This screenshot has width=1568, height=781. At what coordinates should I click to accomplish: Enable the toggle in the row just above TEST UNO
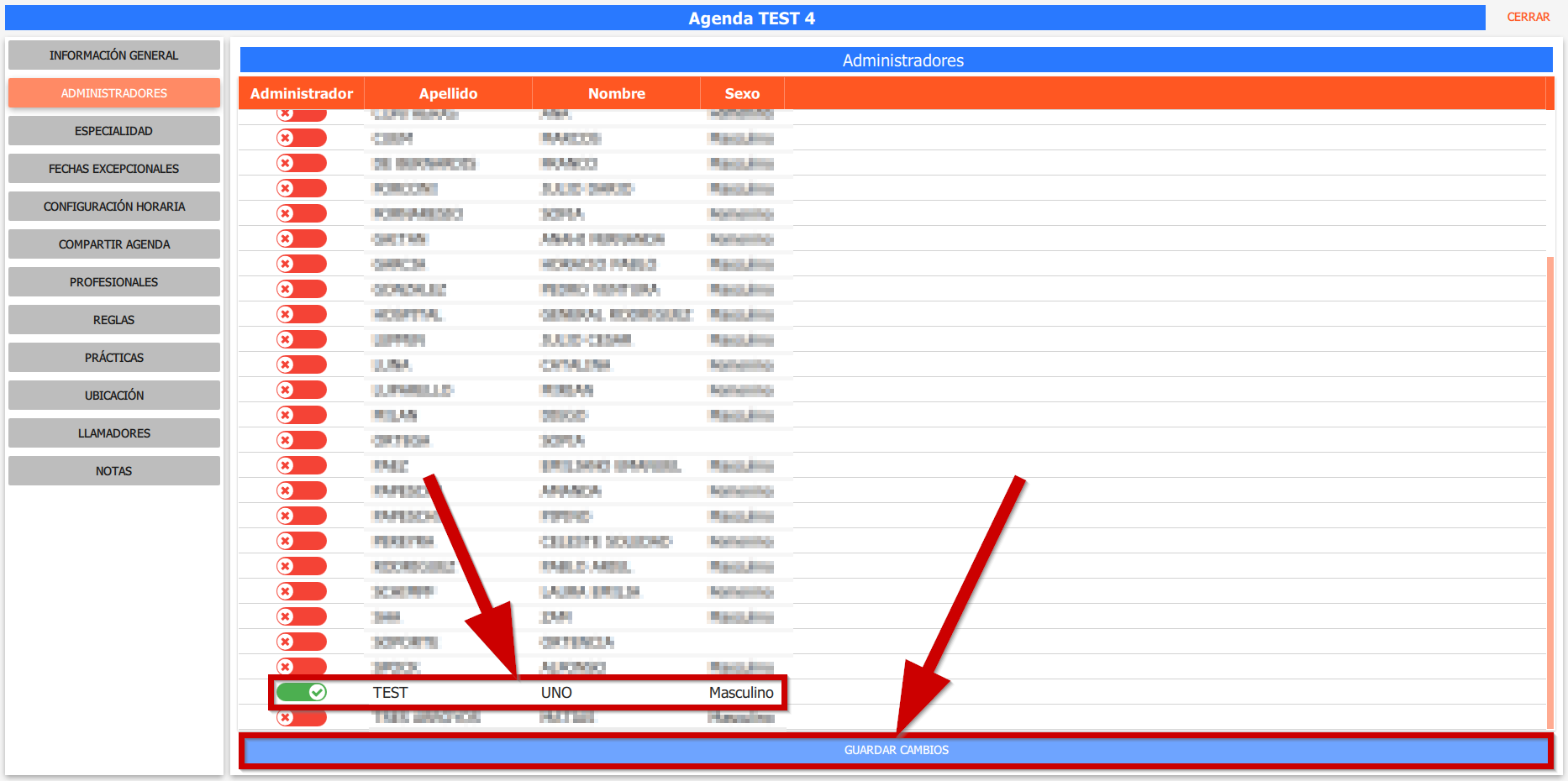pos(301,667)
